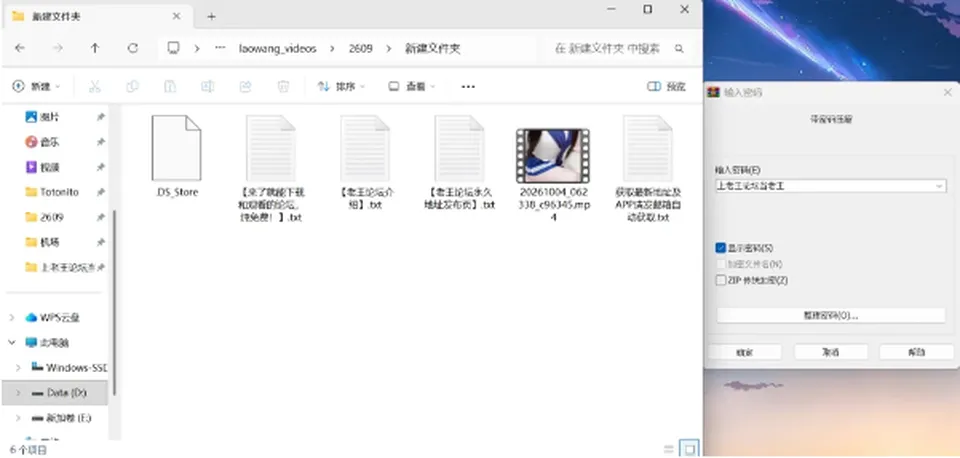960x458 pixels.
Task: Expand the WPS云盘 tree node
Action: click(x=12, y=317)
